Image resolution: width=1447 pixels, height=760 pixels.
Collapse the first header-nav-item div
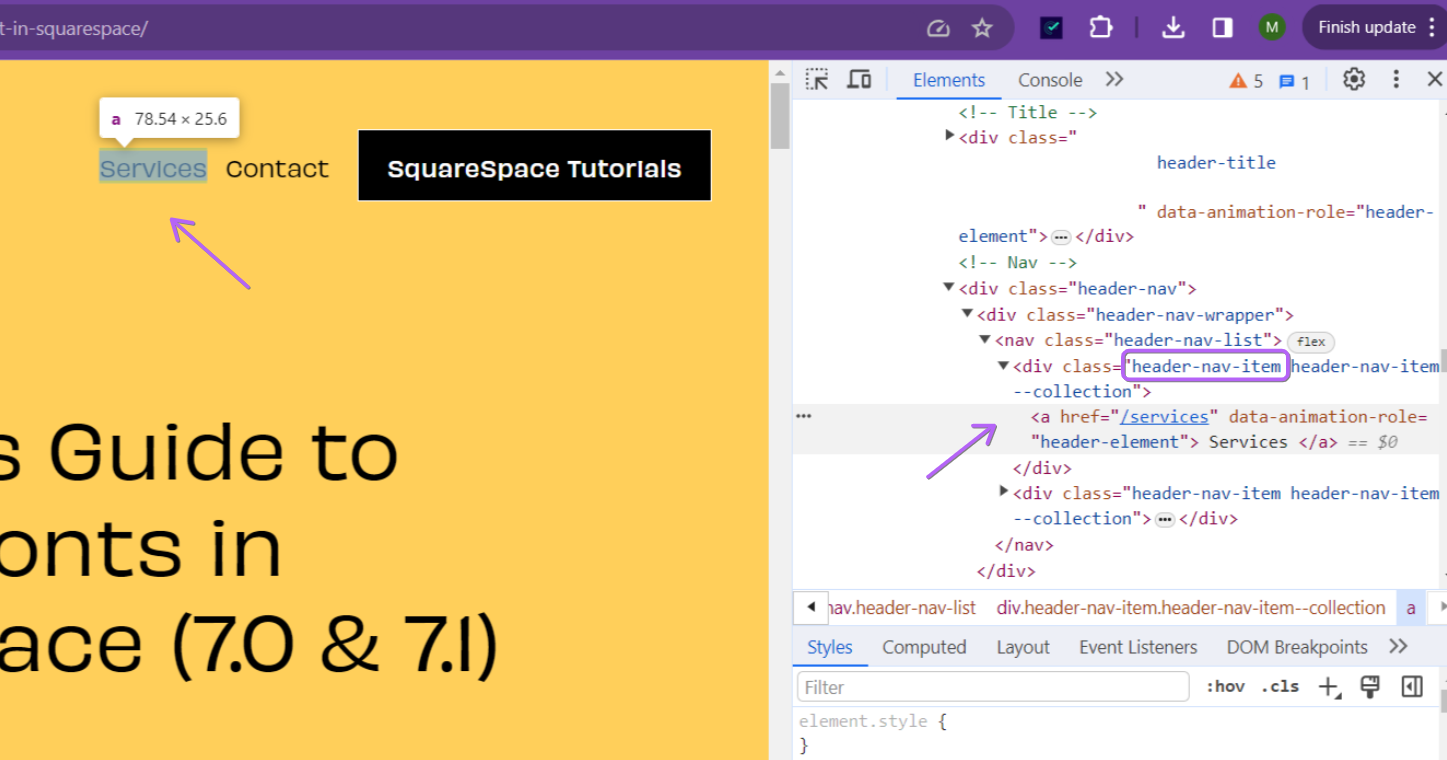pyautogui.click(x=1003, y=366)
